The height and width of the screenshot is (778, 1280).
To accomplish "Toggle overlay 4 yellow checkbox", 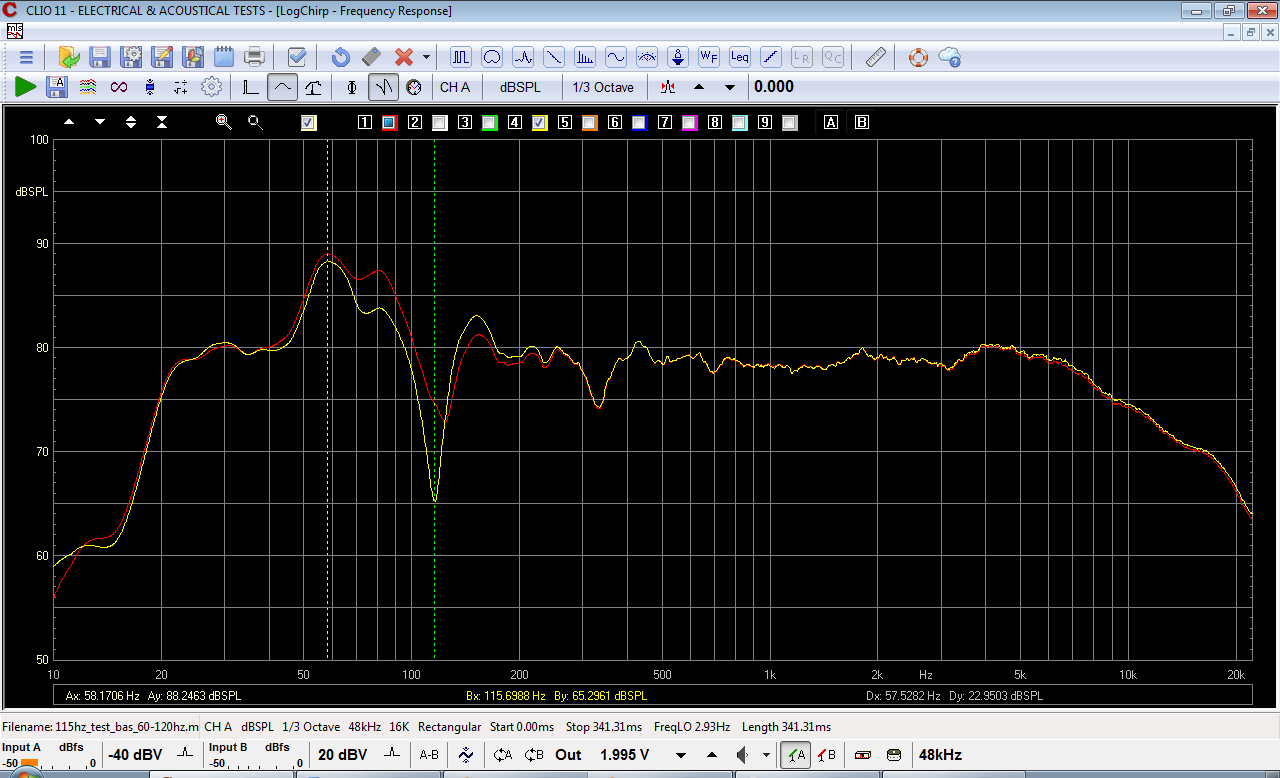I will point(540,123).
